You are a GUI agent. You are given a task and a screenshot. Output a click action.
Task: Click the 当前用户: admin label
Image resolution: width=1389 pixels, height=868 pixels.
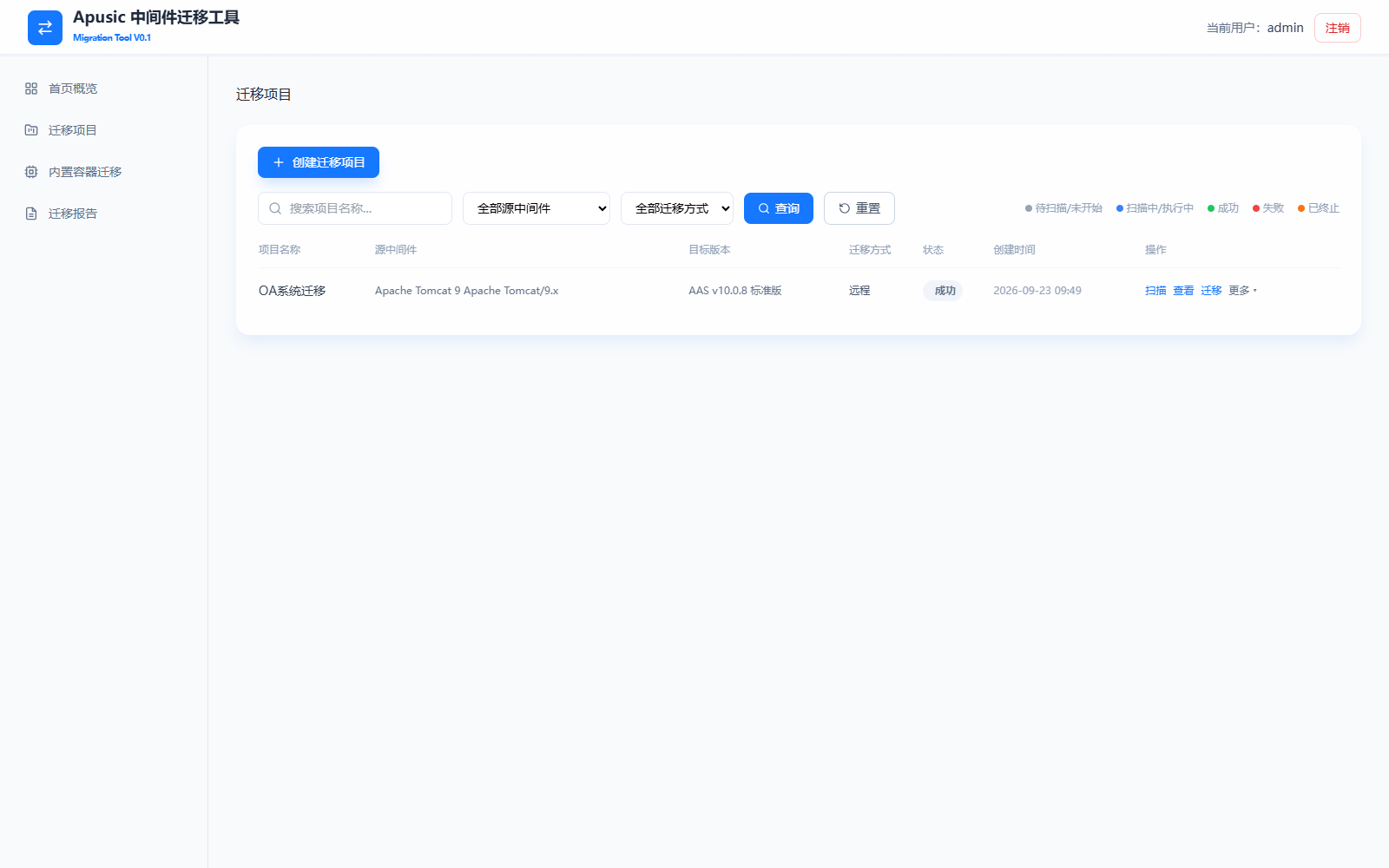point(1254,28)
